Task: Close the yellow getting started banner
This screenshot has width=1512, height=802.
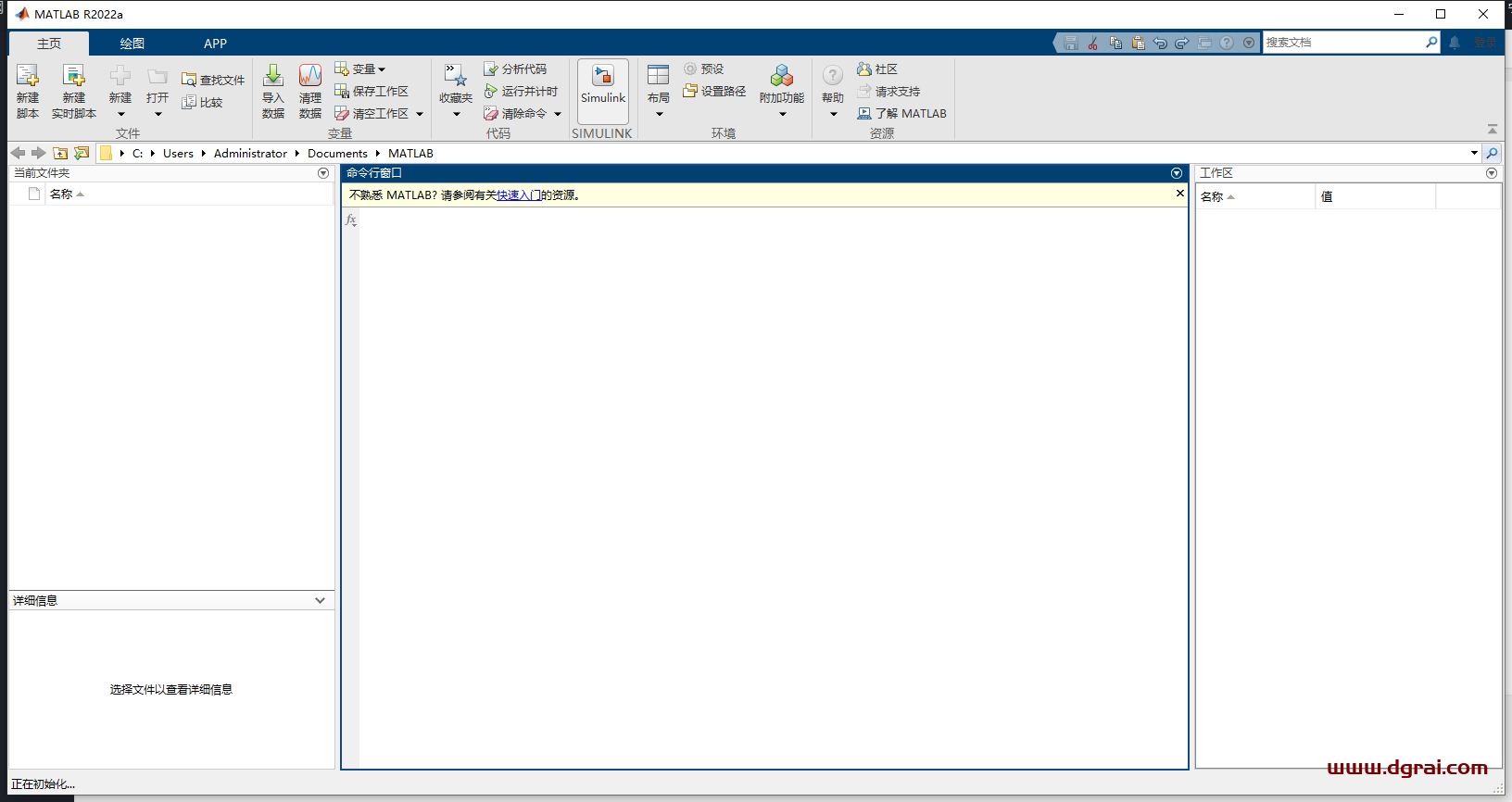Action: click(x=1179, y=194)
